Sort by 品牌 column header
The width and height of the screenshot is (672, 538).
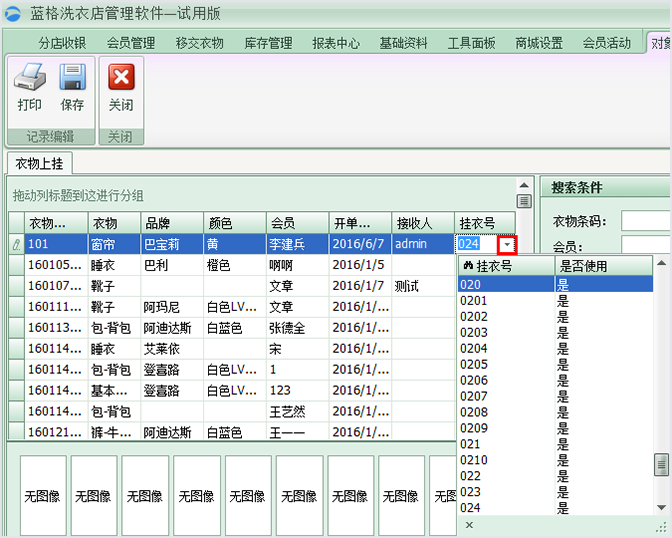172,223
